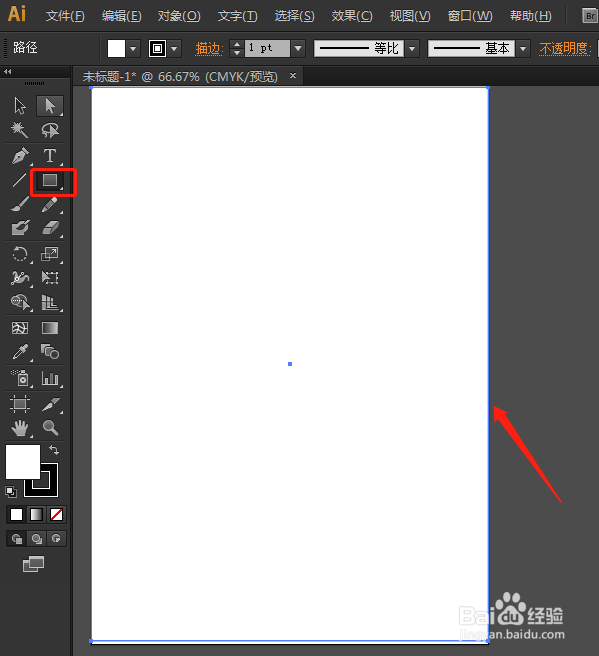The image size is (599, 656).
Task: Open the fill color dropdown in control bar
Action: tap(133, 49)
